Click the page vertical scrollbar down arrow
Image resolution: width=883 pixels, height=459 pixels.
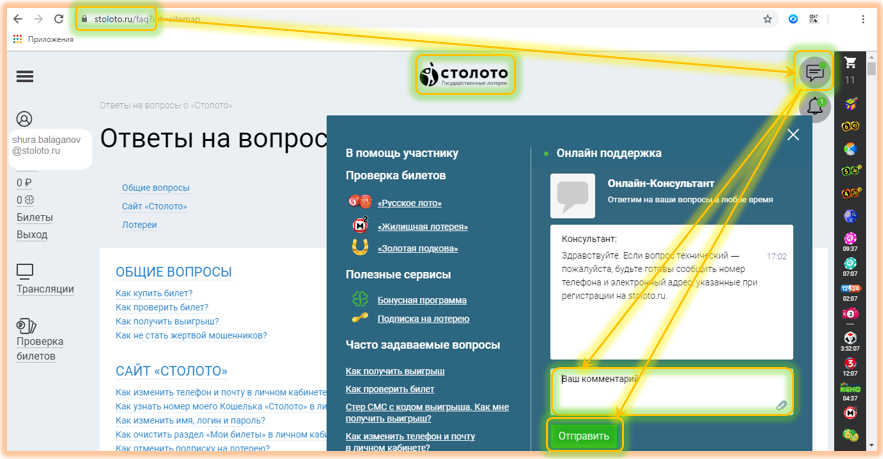click(x=872, y=445)
